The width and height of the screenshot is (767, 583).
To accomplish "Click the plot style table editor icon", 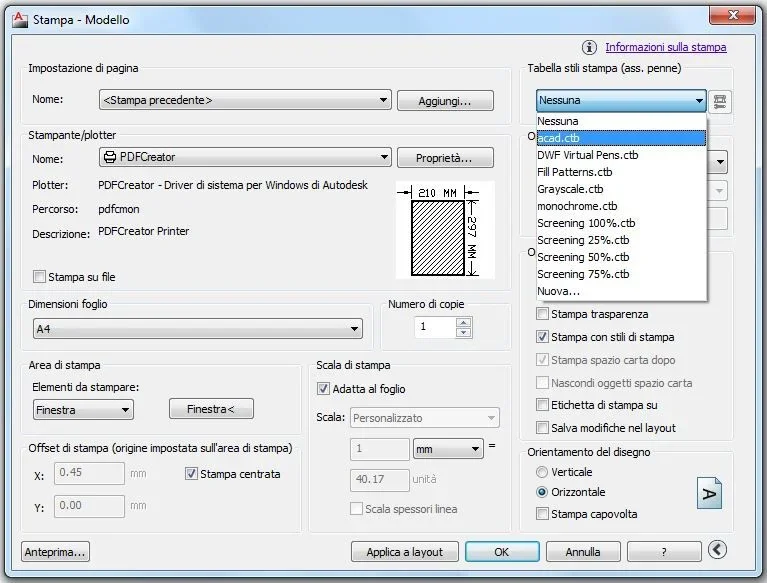I will (x=721, y=101).
